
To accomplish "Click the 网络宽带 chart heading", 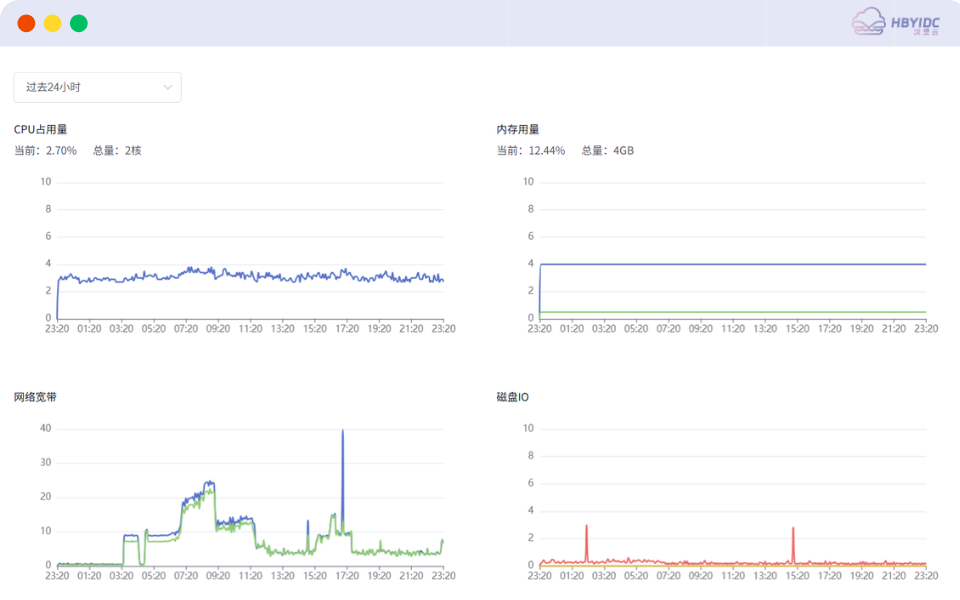I will [x=35, y=397].
